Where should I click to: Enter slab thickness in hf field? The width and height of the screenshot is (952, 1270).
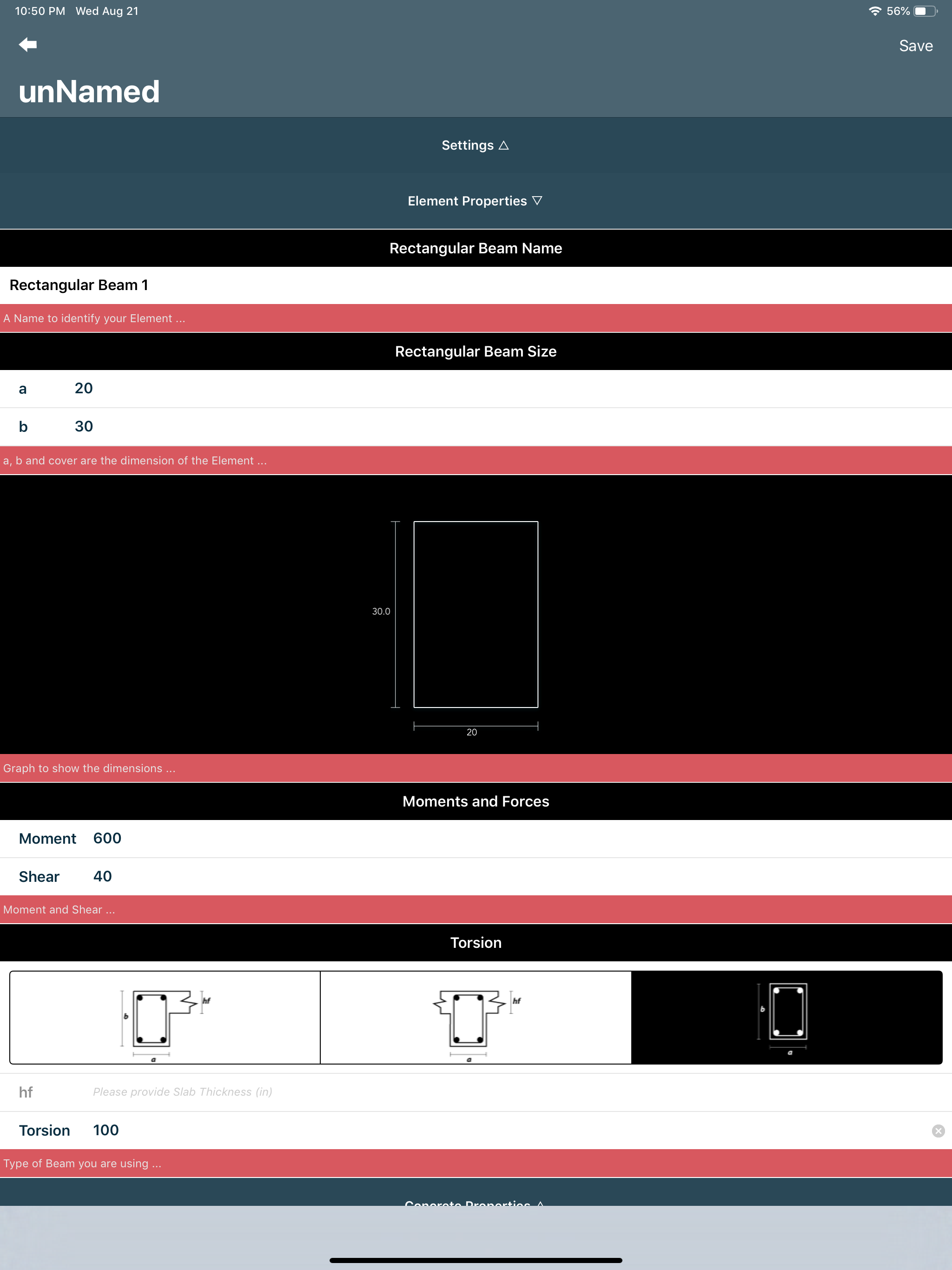coord(183,1092)
